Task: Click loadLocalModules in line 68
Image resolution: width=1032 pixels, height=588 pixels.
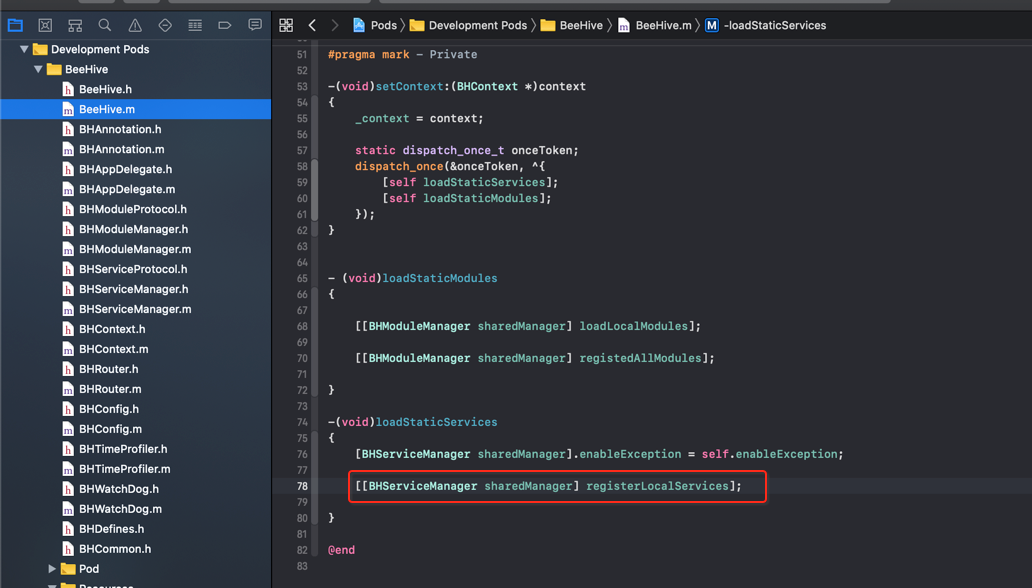Action: coord(634,326)
